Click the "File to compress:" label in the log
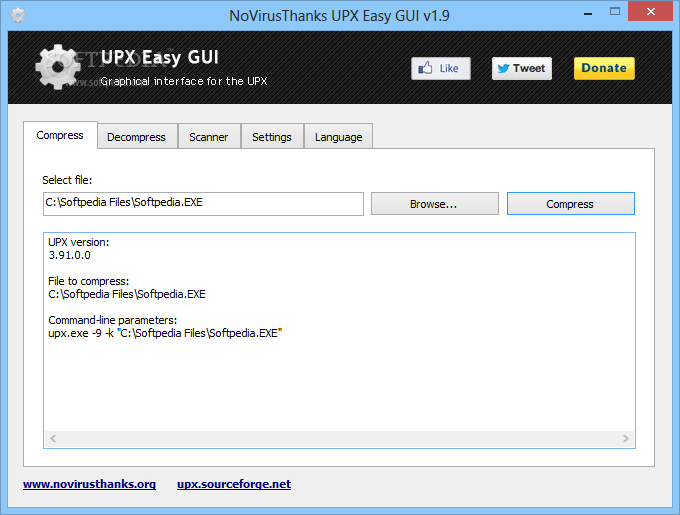The width and height of the screenshot is (680, 515). click(x=88, y=281)
